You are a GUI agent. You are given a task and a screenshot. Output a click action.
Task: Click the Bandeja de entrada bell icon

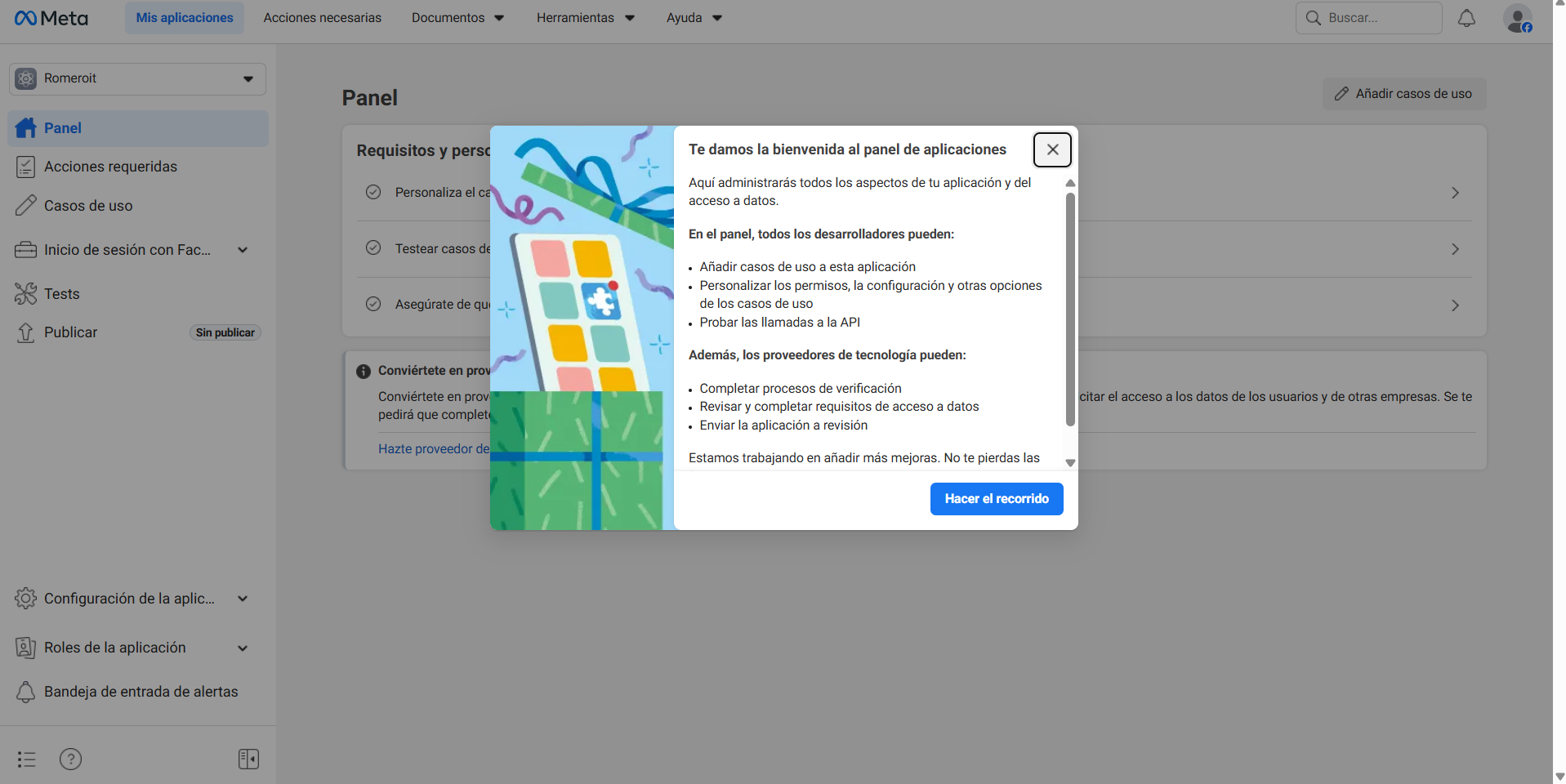coord(26,692)
